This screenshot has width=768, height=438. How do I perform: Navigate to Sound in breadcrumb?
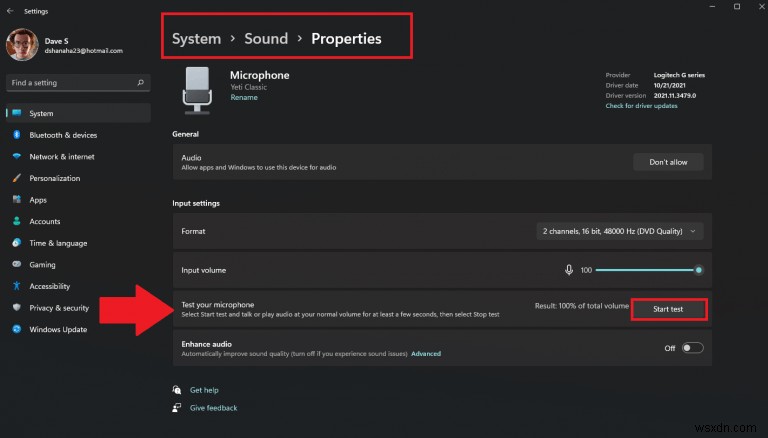266,39
